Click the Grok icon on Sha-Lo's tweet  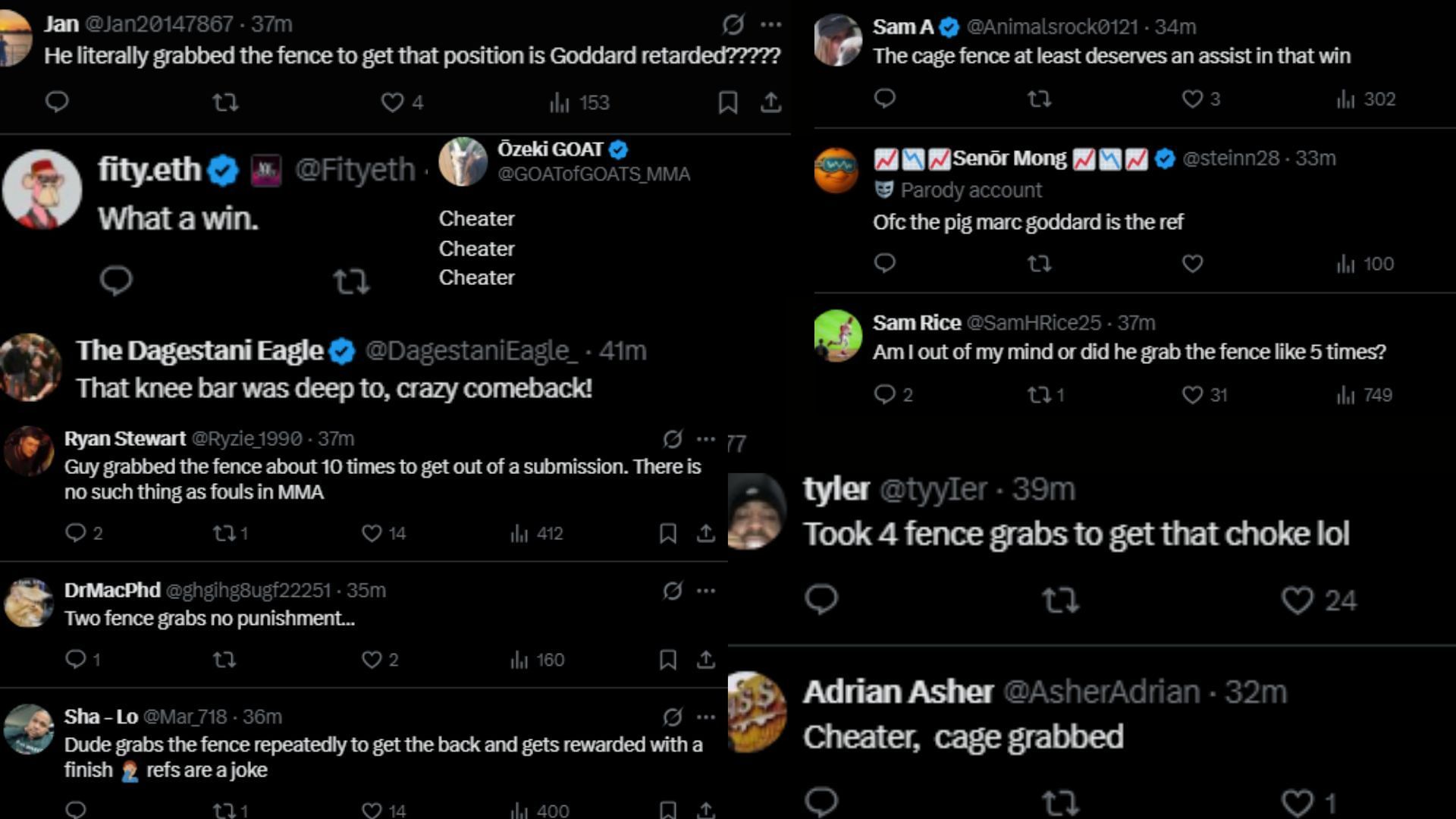(672, 717)
